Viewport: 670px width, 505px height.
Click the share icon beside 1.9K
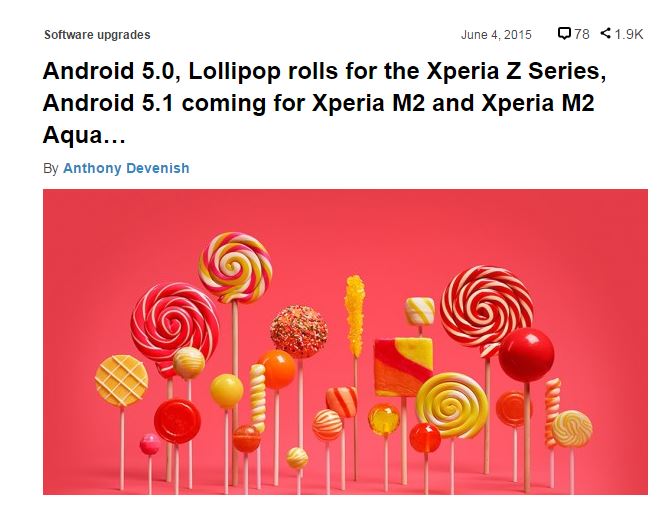coord(605,33)
